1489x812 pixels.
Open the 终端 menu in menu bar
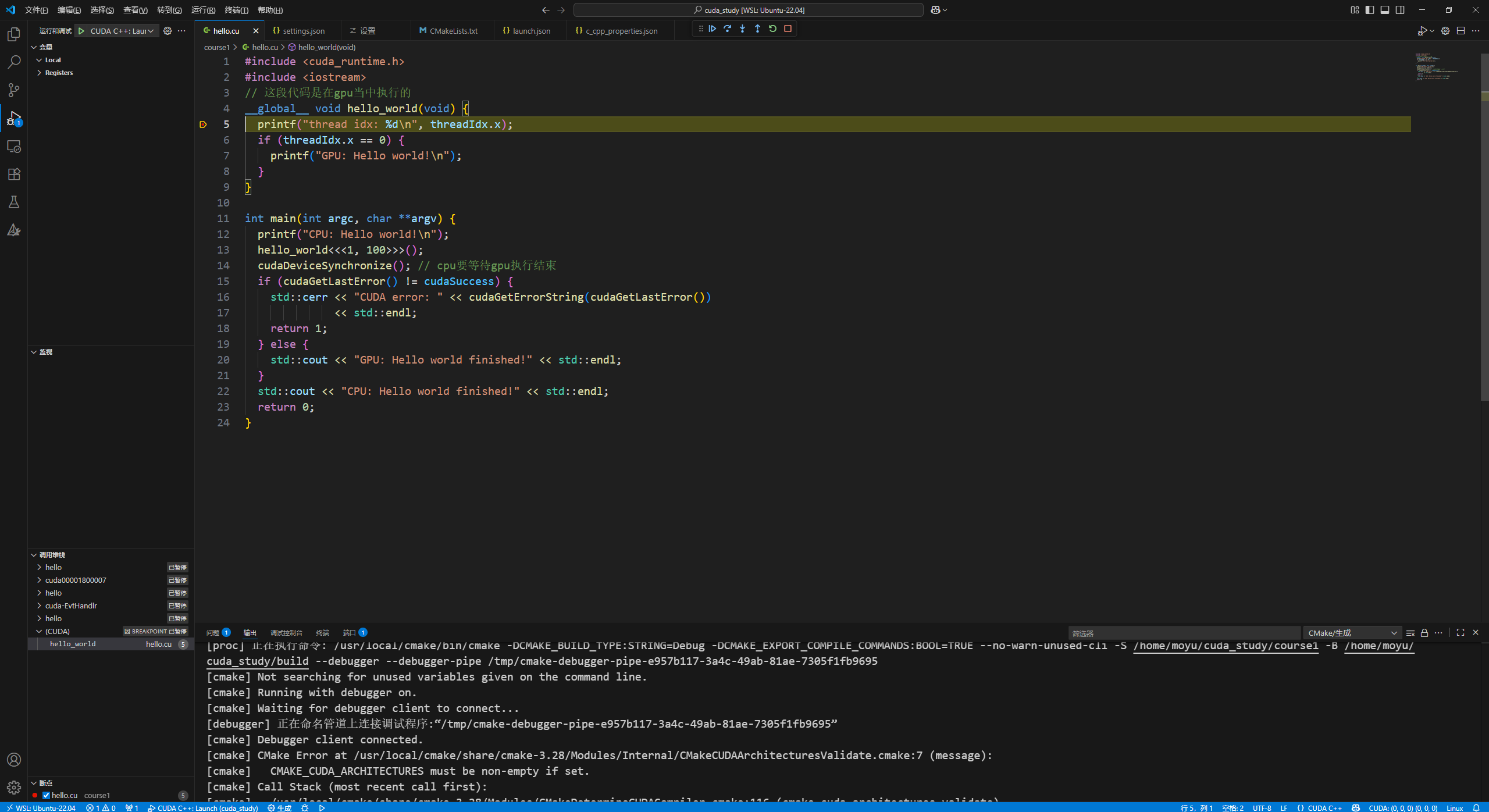click(x=236, y=10)
